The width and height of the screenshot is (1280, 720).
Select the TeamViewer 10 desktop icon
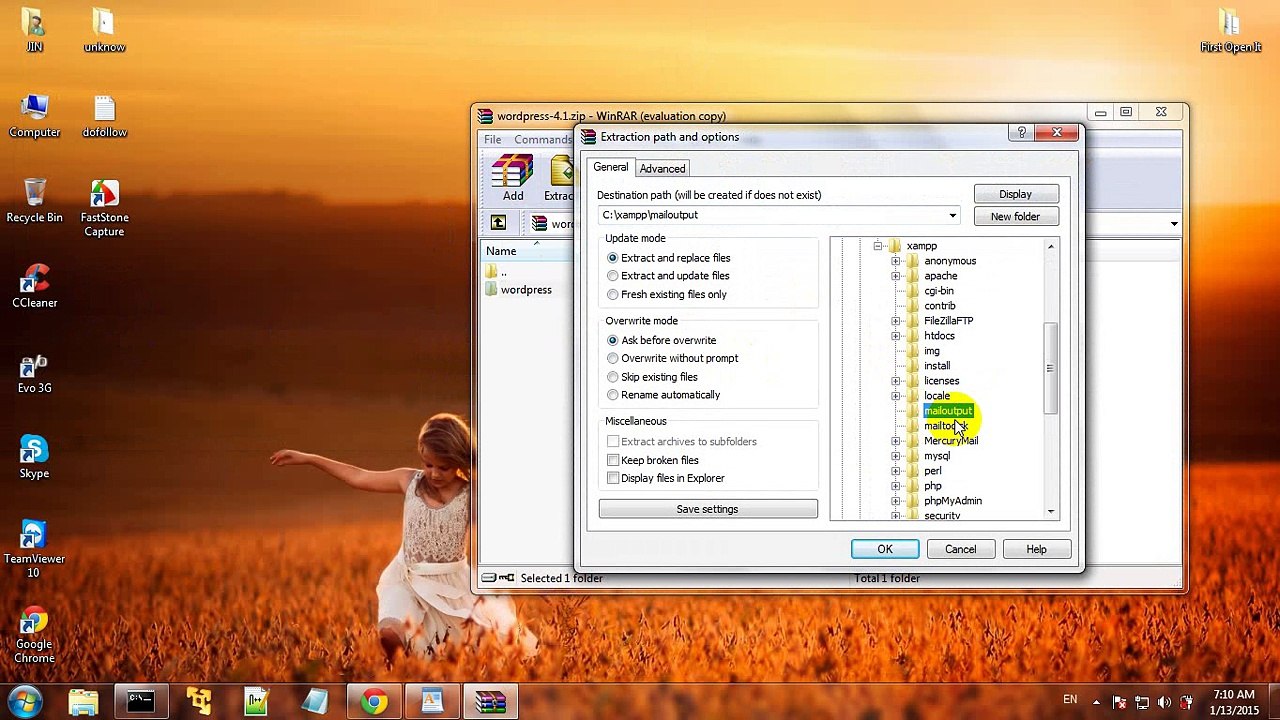[x=34, y=549]
